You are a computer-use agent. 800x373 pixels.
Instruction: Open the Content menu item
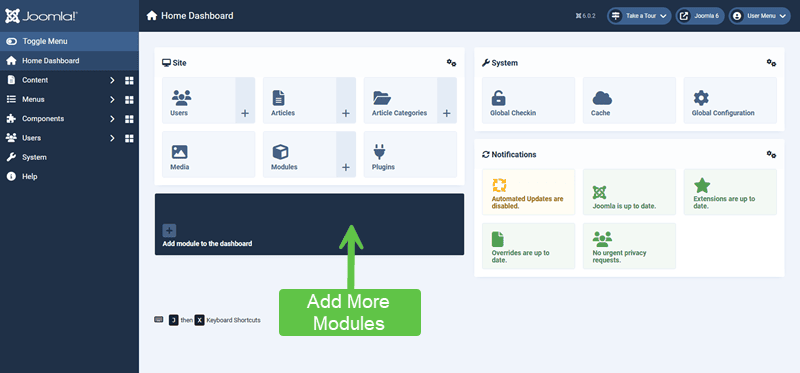coord(35,80)
